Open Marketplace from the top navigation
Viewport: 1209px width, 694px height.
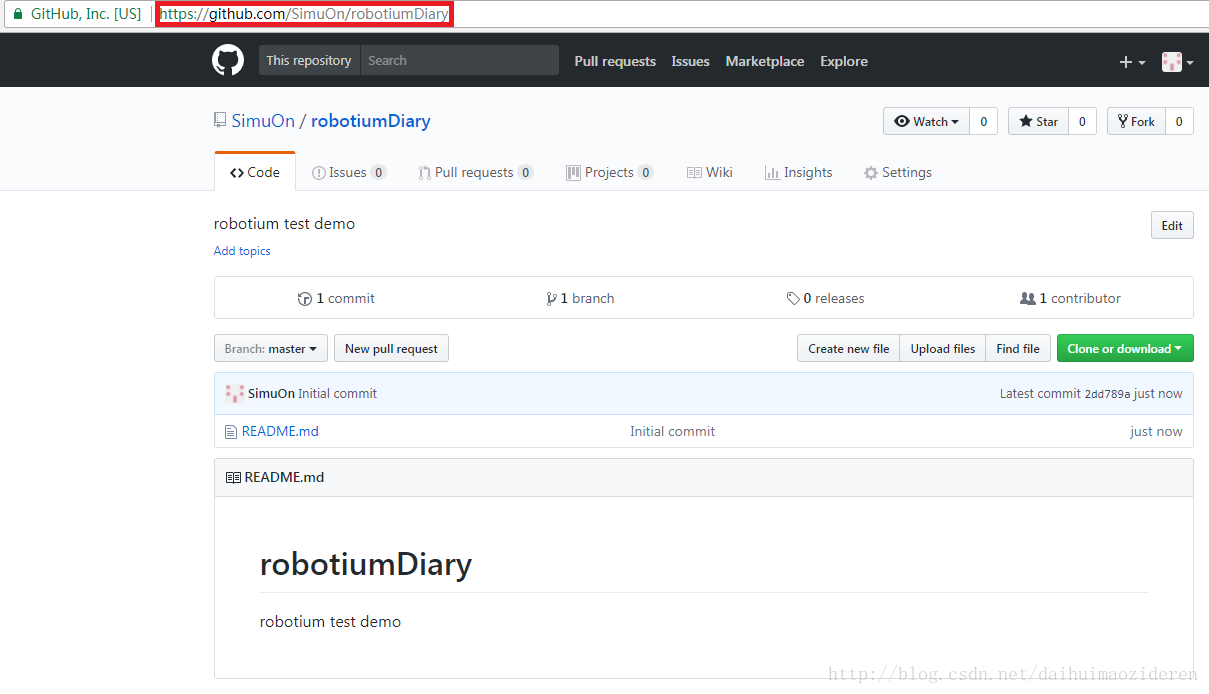(765, 61)
